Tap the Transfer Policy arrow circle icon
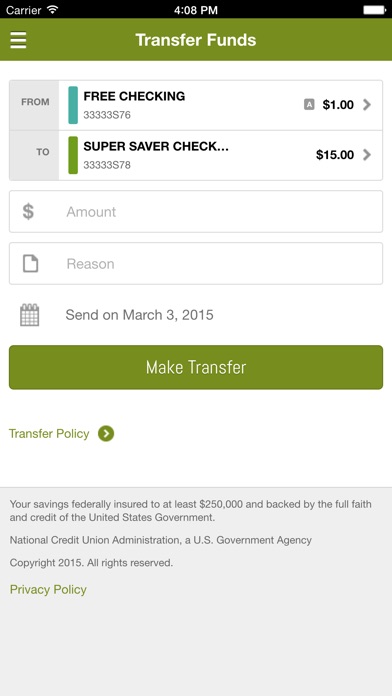Image resolution: width=392 pixels, height=696 pixels. click(x=106, y=434)
